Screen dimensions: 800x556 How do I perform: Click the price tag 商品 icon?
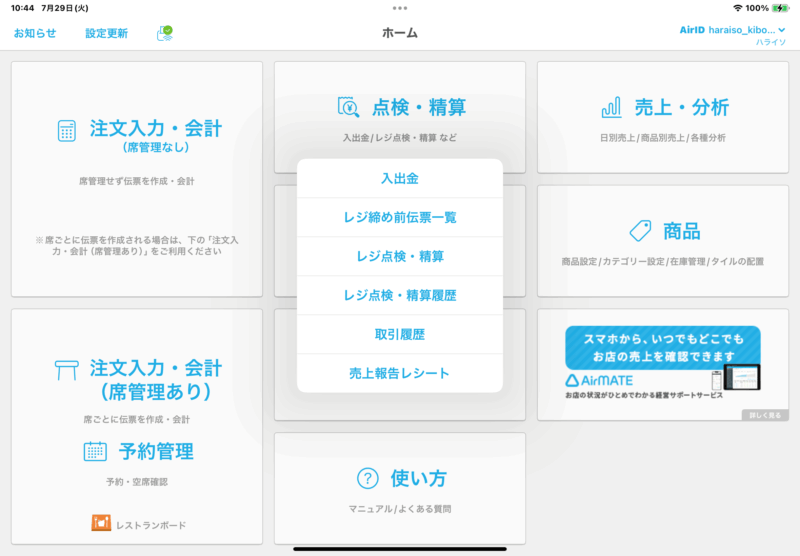pos(641,231)
